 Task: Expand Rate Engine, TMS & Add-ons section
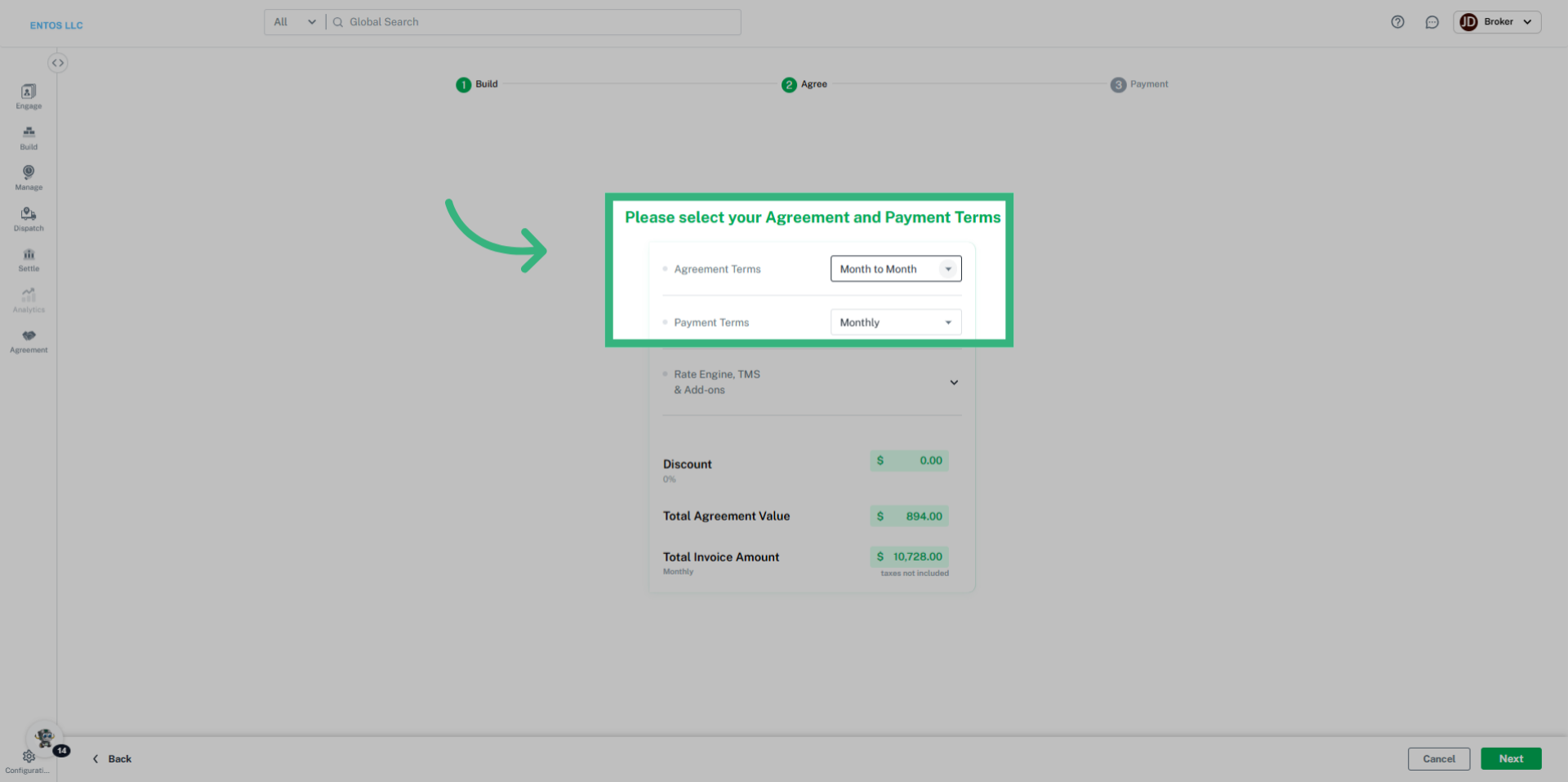(x=953, y=382)
